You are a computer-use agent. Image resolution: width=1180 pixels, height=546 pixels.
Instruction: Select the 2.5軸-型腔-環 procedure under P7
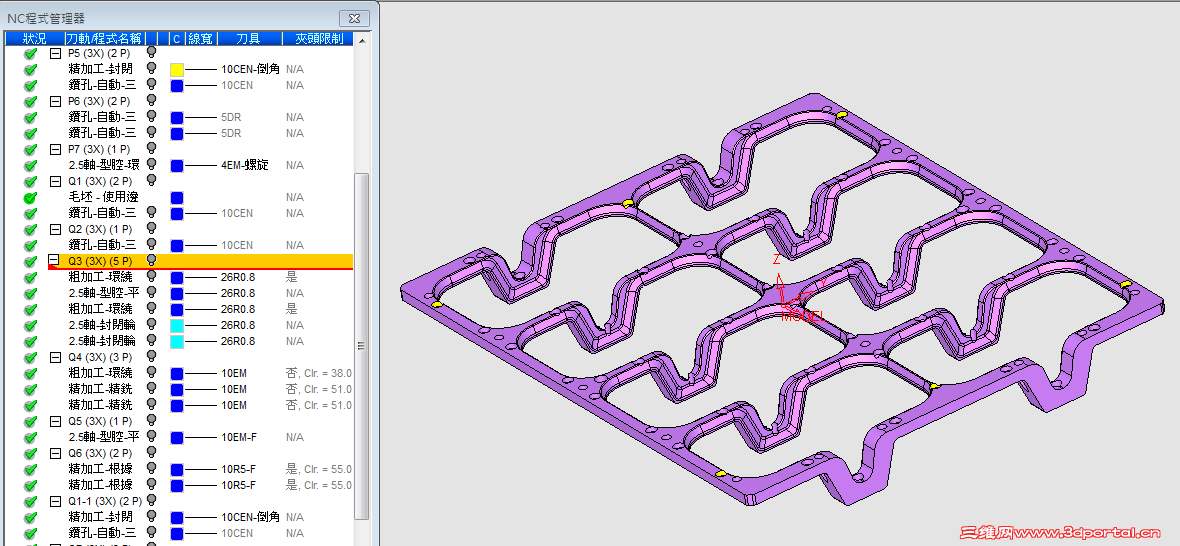coord(104,165)
